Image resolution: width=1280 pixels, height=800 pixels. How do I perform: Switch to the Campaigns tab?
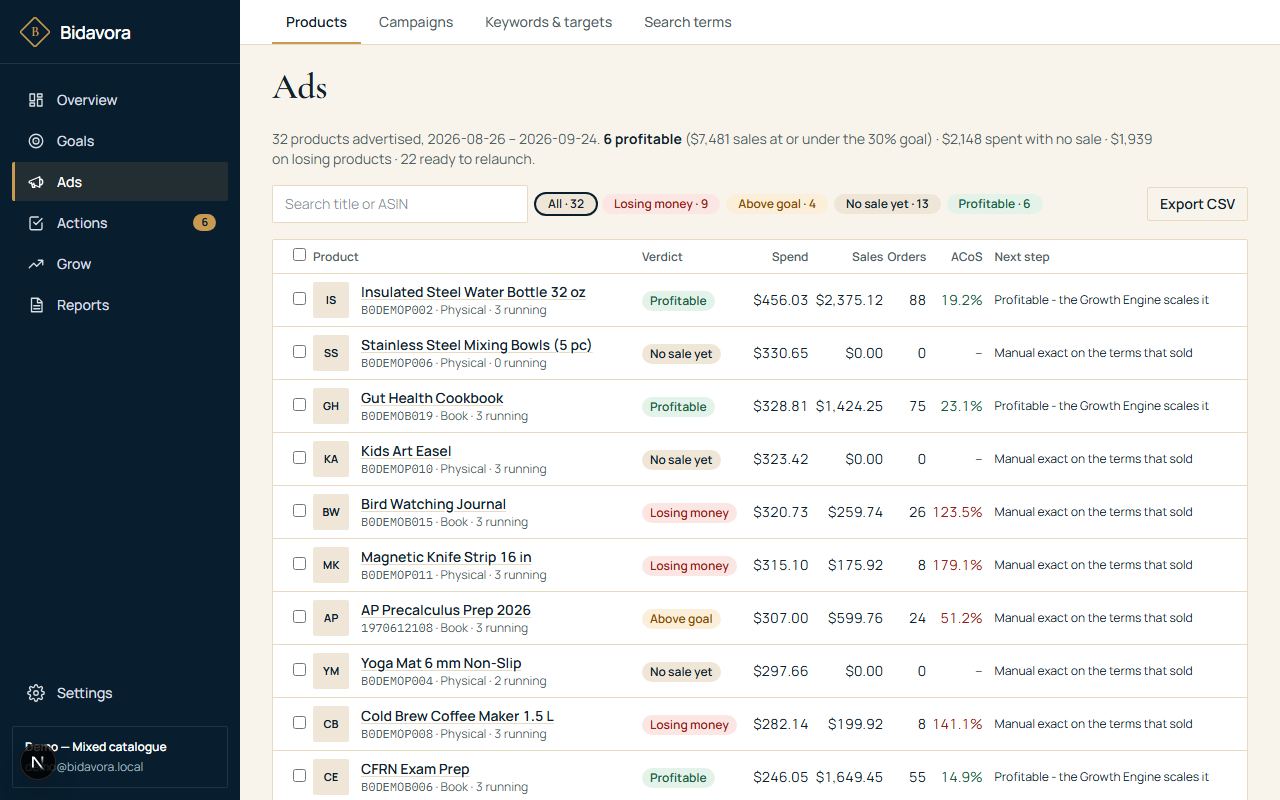click(416, 22)
